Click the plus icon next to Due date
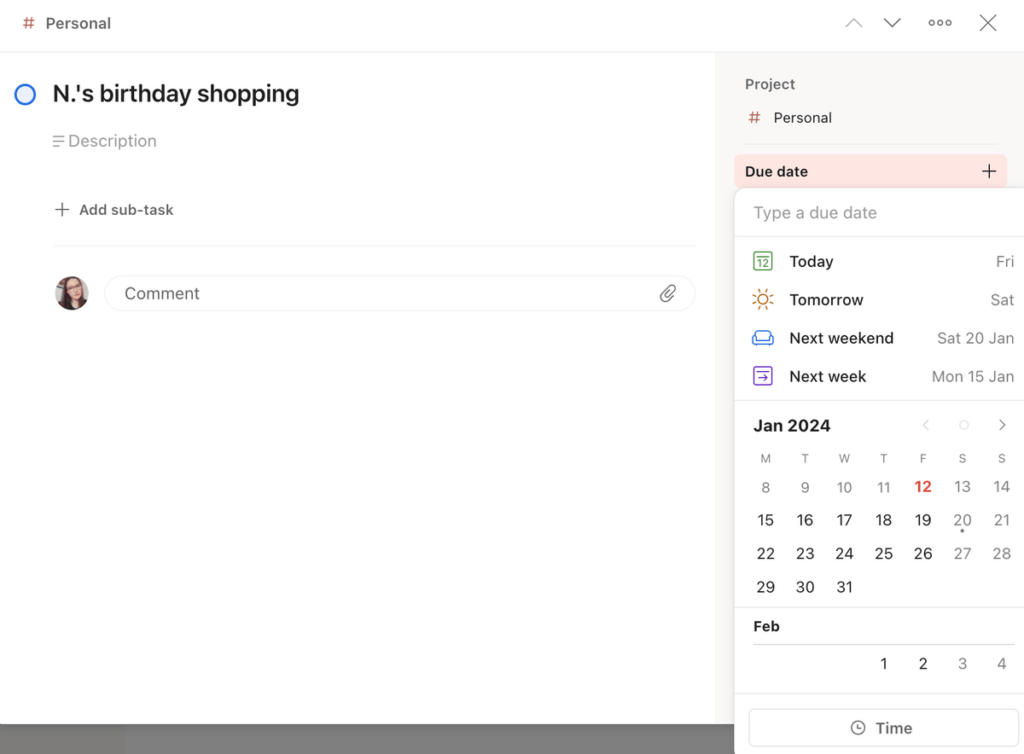Screen dimensions: 1024x754 click(989, 171)
